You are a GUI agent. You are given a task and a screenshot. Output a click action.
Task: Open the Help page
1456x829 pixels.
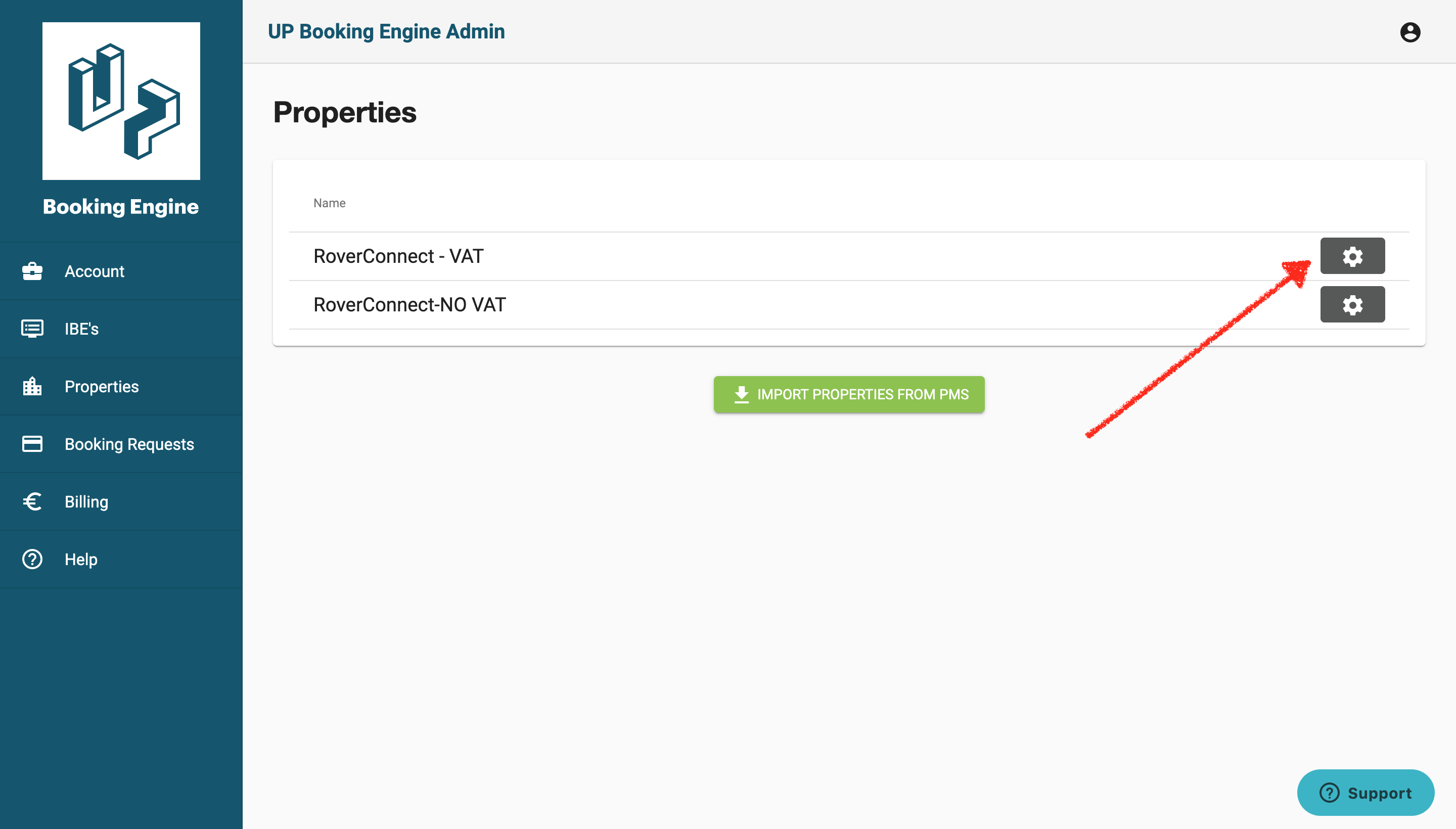click(121, 559)
